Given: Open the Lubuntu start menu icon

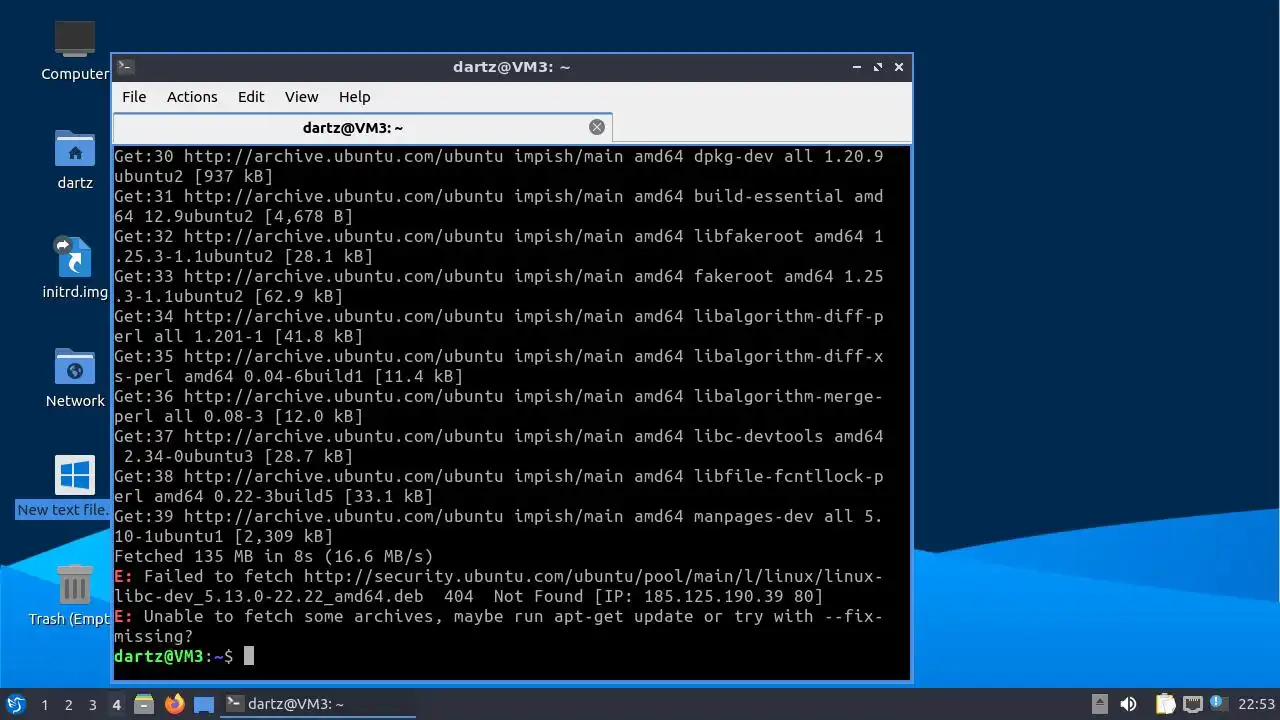Looking at the screenshot, I should coord(15,704).
